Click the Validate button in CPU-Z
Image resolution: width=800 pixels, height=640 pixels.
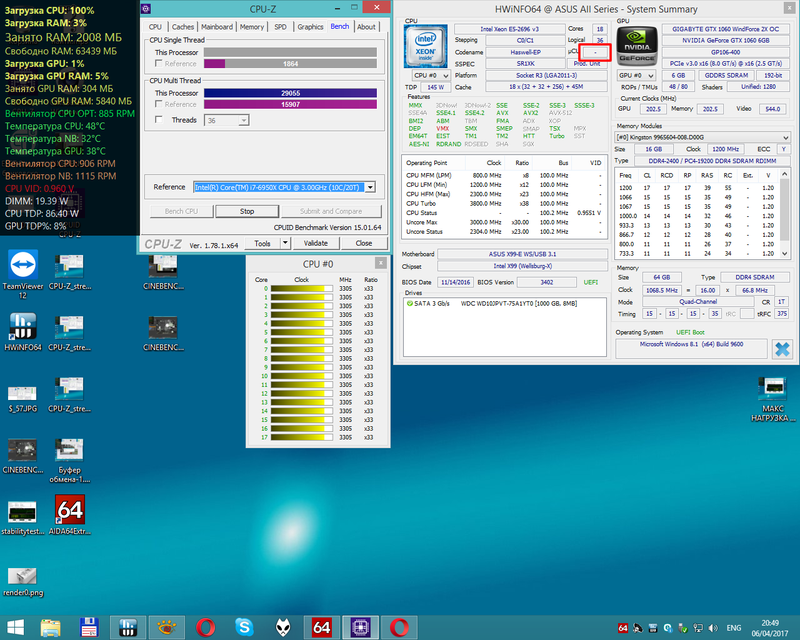coord(316,243)
